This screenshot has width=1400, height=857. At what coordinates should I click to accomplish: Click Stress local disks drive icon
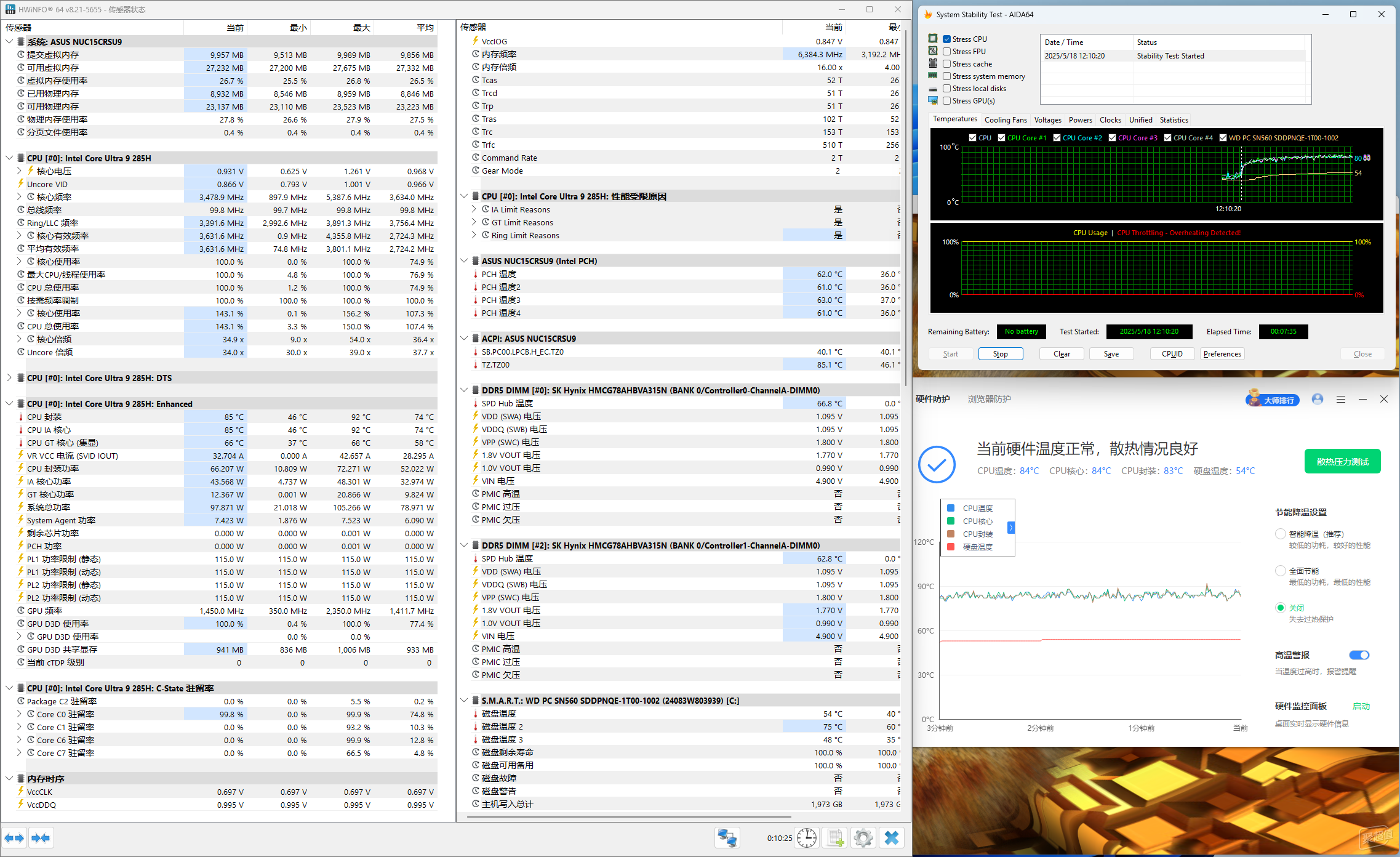tap(933, 89)
